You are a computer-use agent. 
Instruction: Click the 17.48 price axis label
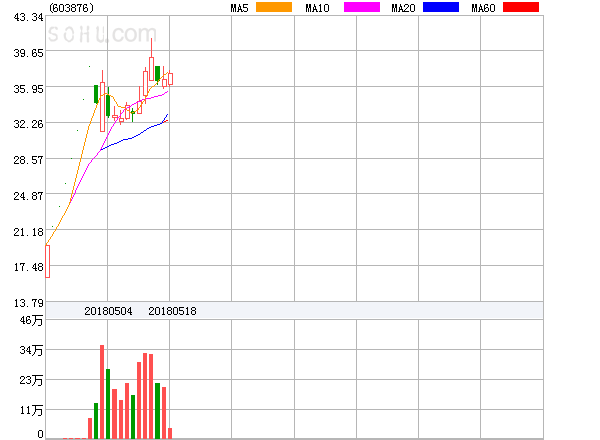[28, 267]
